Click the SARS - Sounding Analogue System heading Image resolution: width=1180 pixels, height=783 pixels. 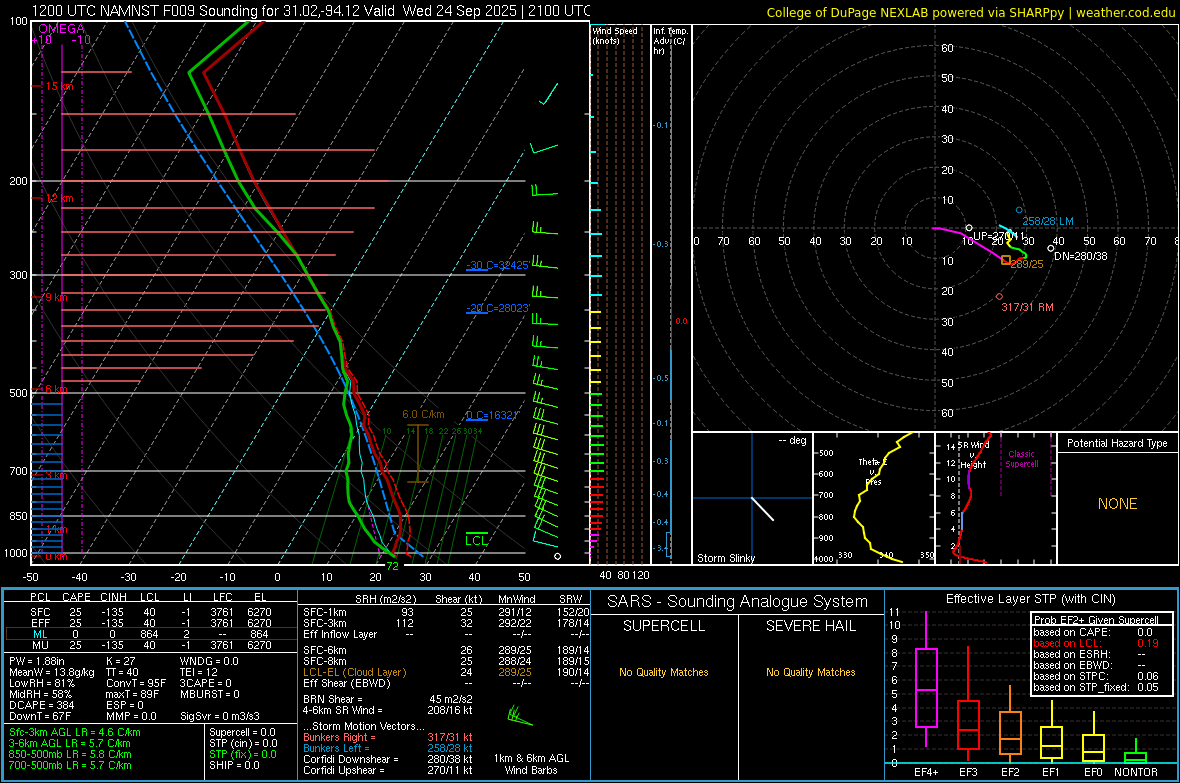[x=738, y=602]
